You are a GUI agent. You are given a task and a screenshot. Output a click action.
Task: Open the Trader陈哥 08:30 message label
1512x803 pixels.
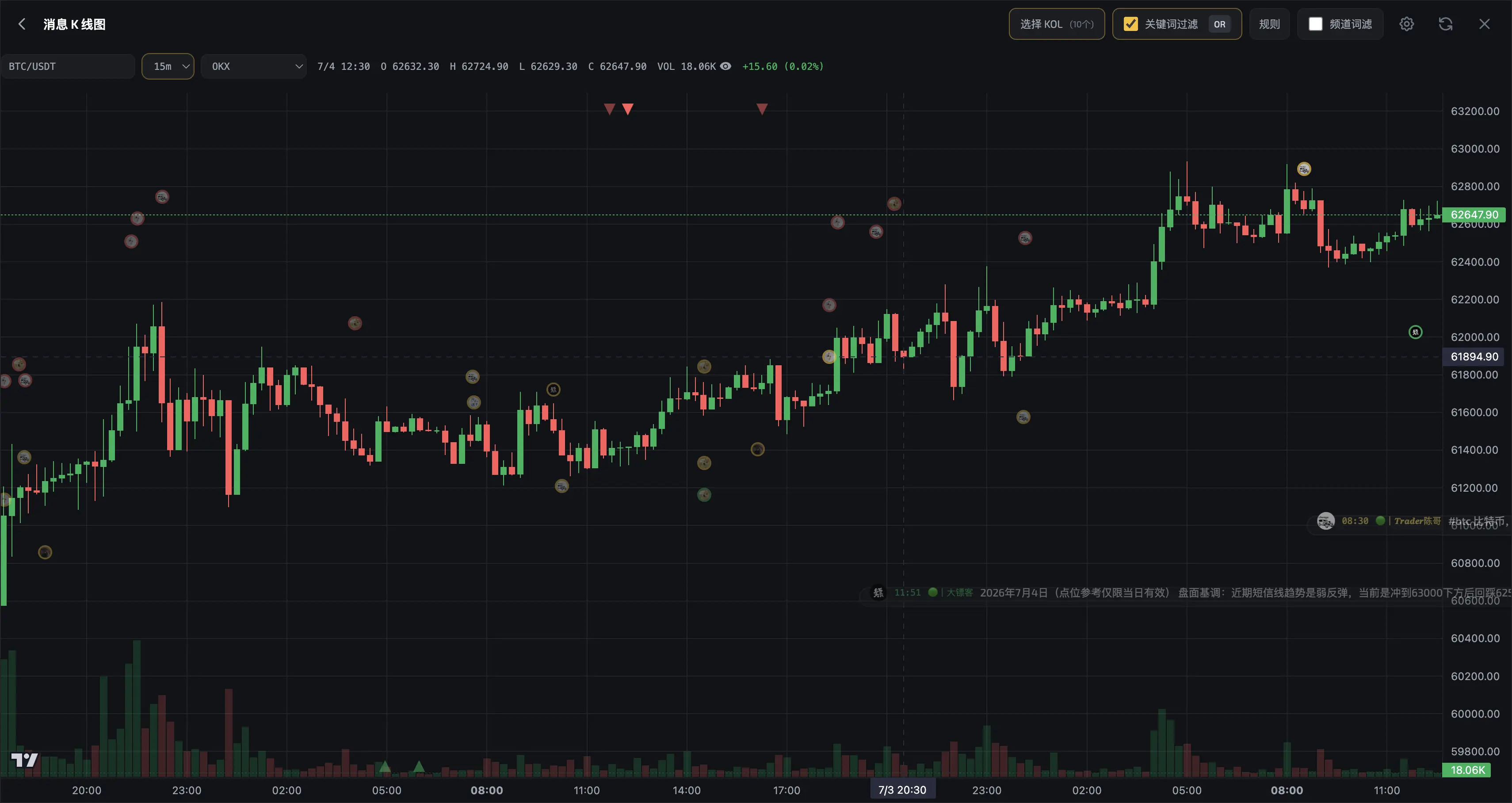1409,521
